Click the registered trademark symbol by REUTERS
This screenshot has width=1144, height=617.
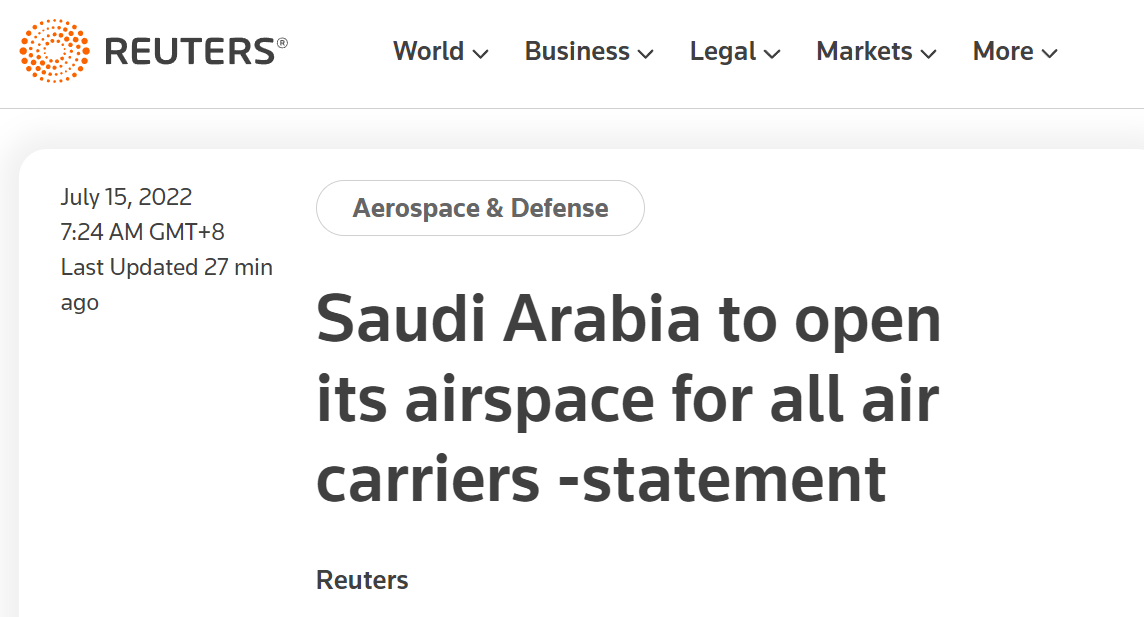point(282,42)
